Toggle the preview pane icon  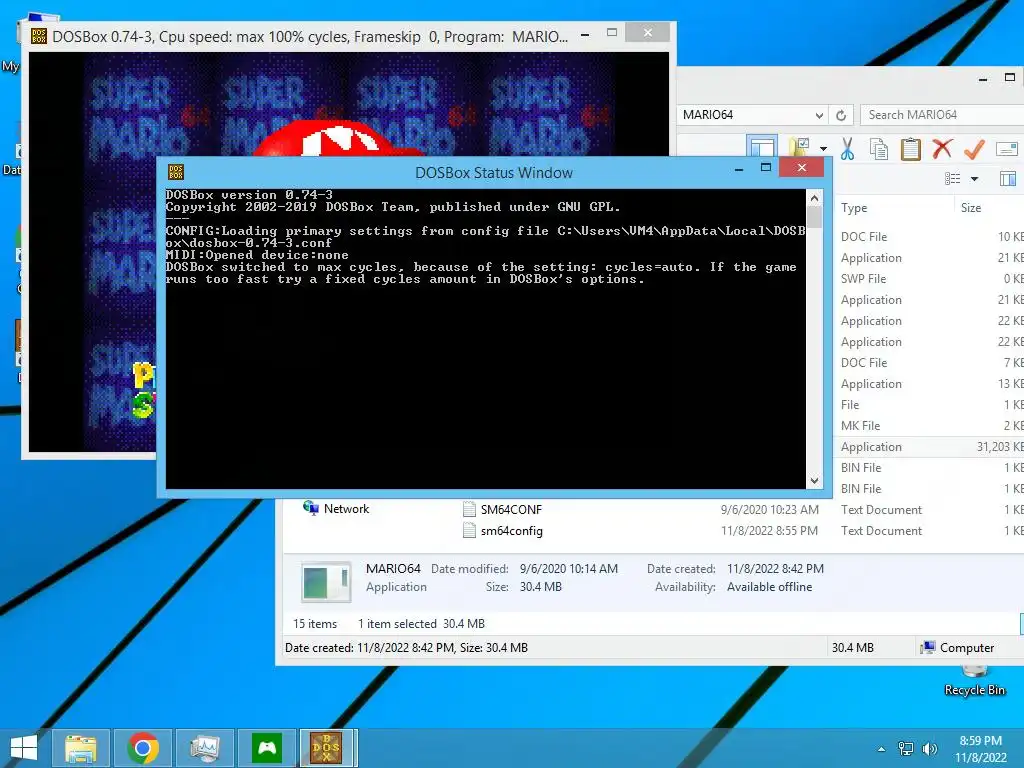1008,178
